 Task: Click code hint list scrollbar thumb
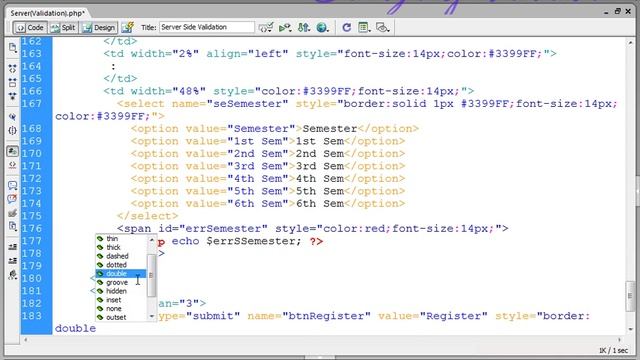(x=151, y=276)
